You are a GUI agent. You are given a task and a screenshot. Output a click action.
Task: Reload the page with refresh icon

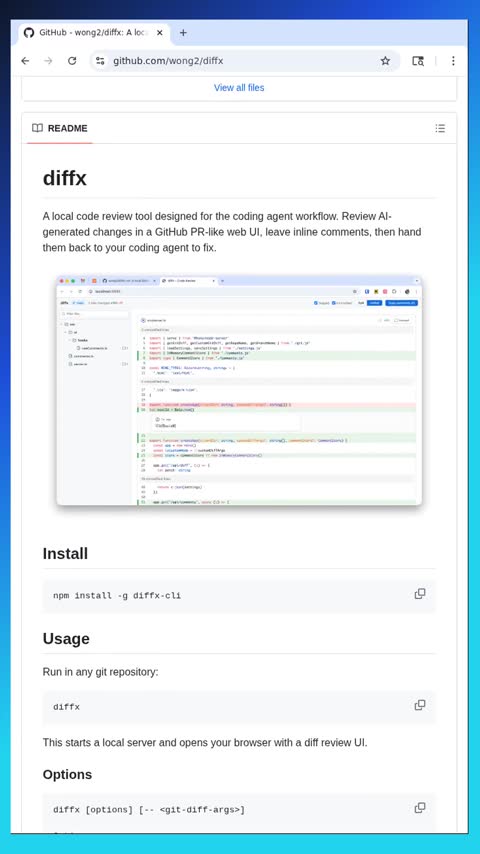click(x=72, y=61)
